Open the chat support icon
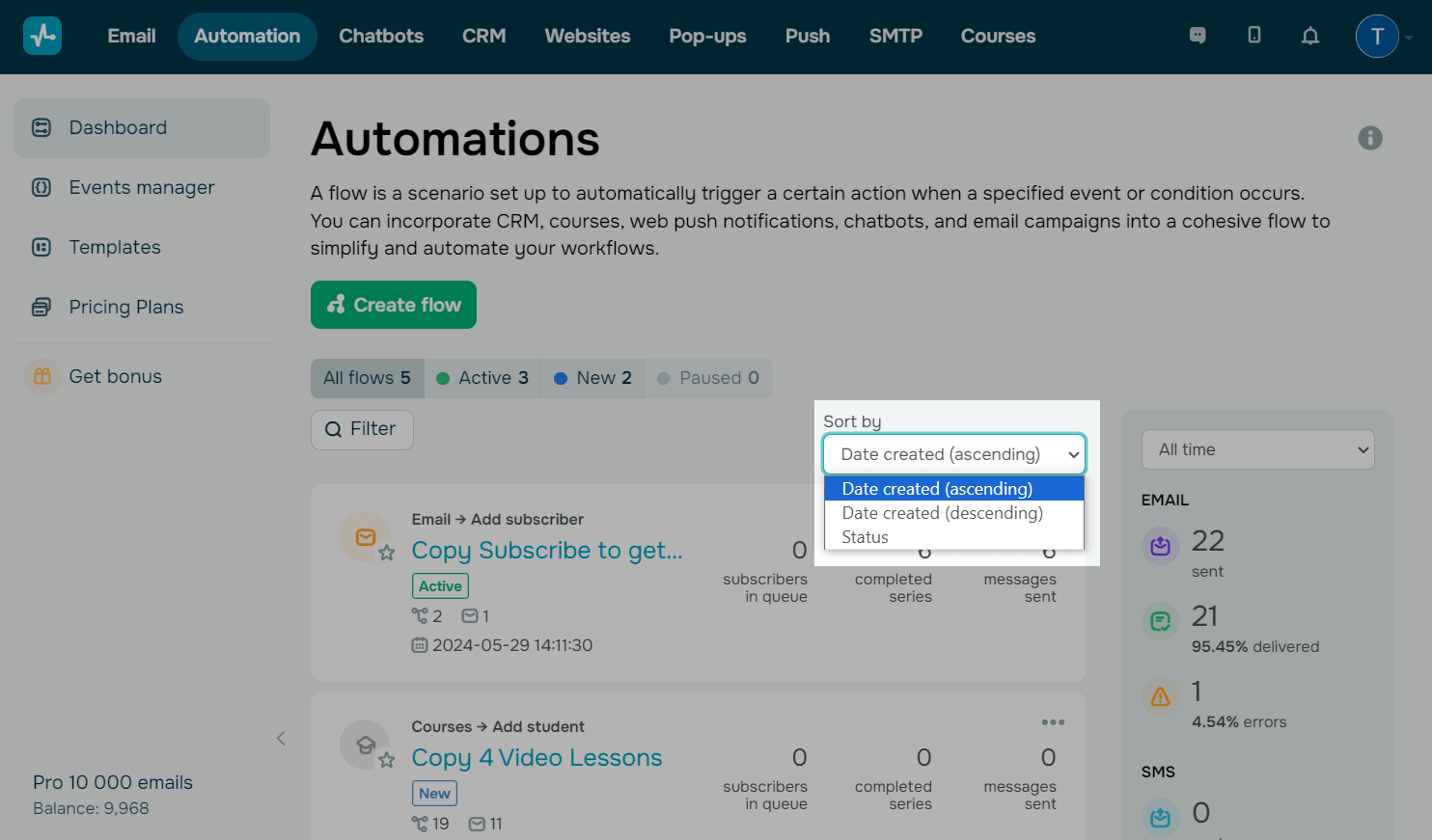This screenshot has width=1432, height=840. click(x=1198, y=36)
